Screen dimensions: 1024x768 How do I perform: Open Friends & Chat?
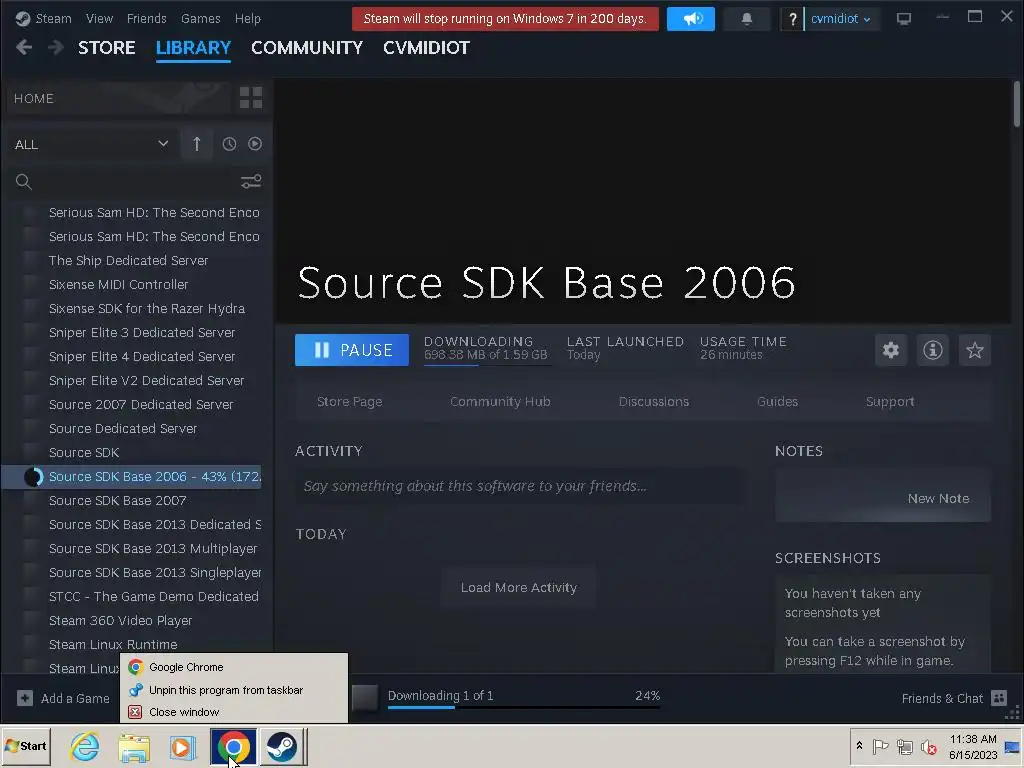(953, 698)
